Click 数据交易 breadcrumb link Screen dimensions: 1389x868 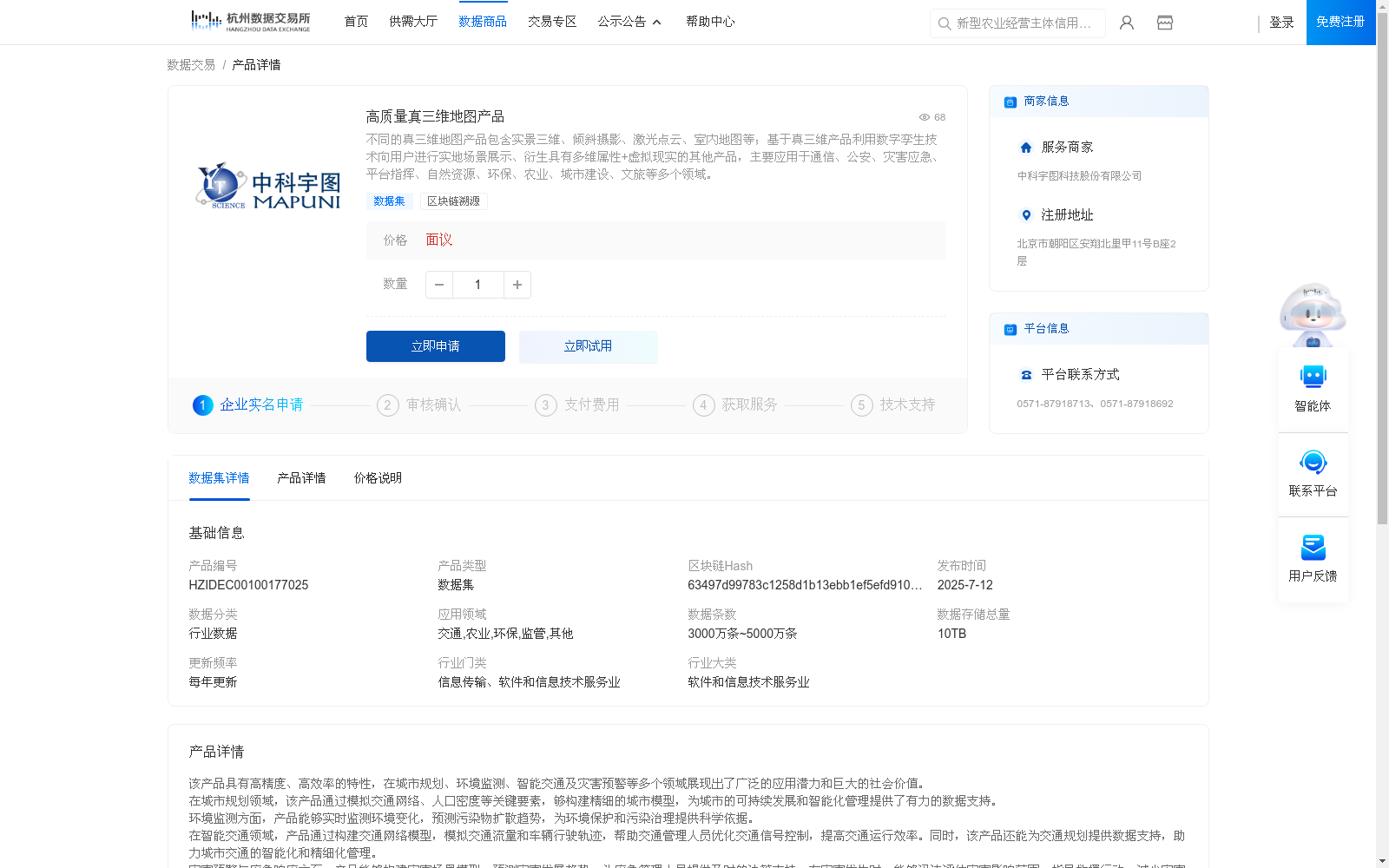click(x=191, y=65)
